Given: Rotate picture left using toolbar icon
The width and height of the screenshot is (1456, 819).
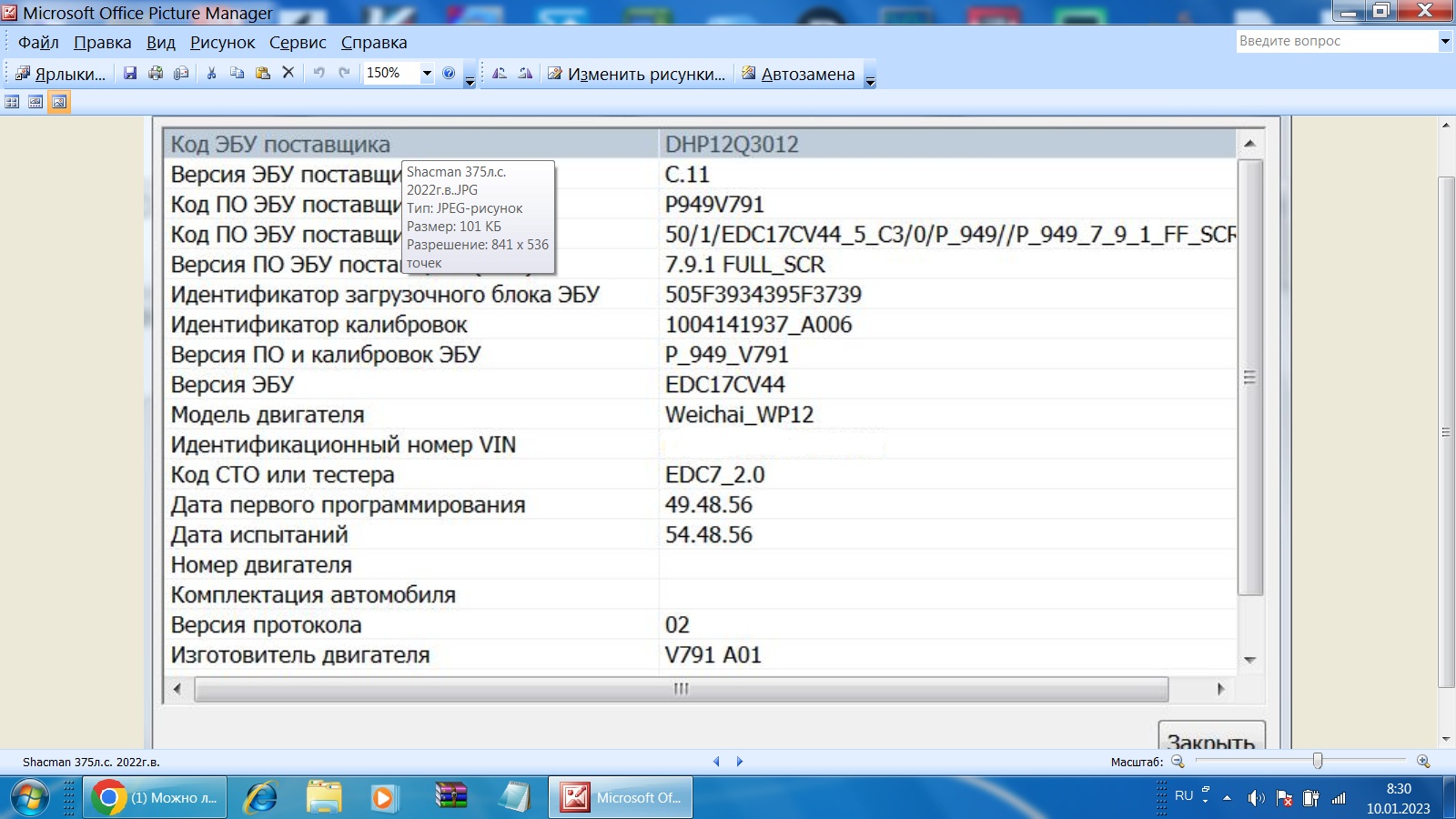Looking at the screenshot, I should pyautogui.click(x=500, y=74).
